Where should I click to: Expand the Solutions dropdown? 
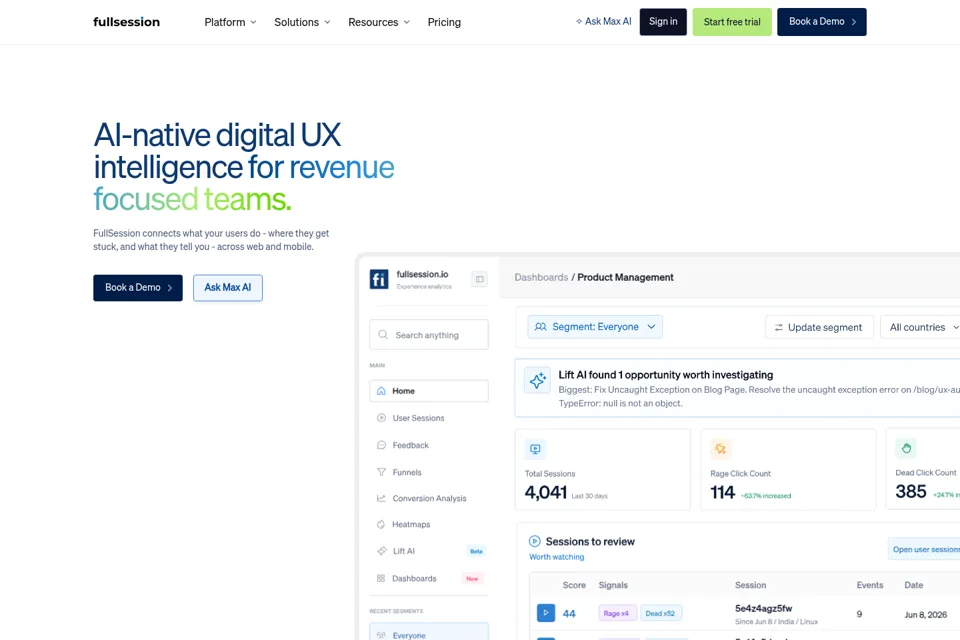click(302, 22)
